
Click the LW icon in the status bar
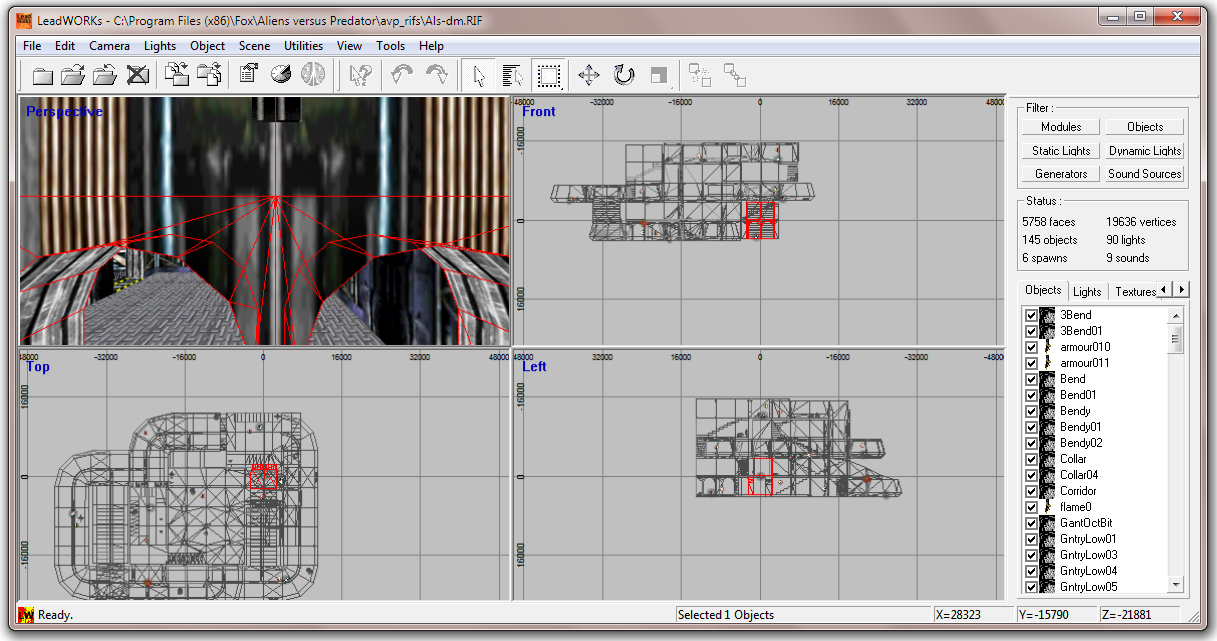26,615
